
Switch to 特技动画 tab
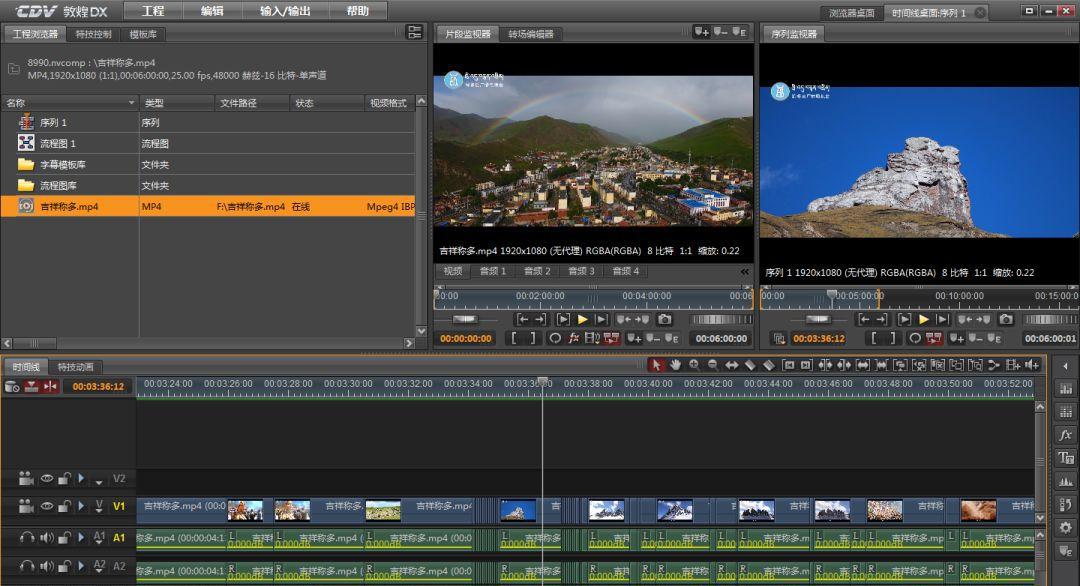tap(75, 367)
